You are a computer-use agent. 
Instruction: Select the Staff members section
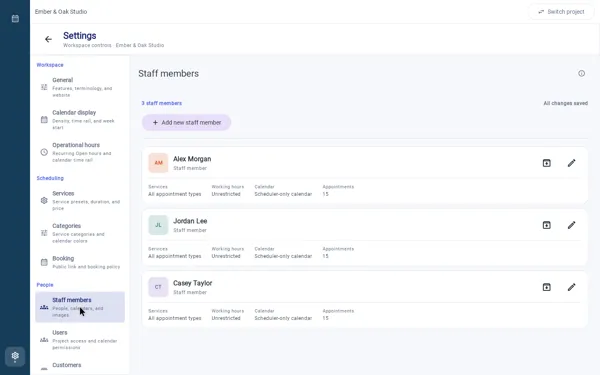(x=80, y=307)
